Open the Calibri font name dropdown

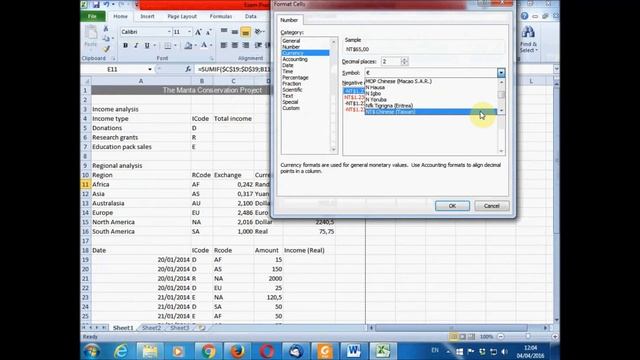click(169, 32)
